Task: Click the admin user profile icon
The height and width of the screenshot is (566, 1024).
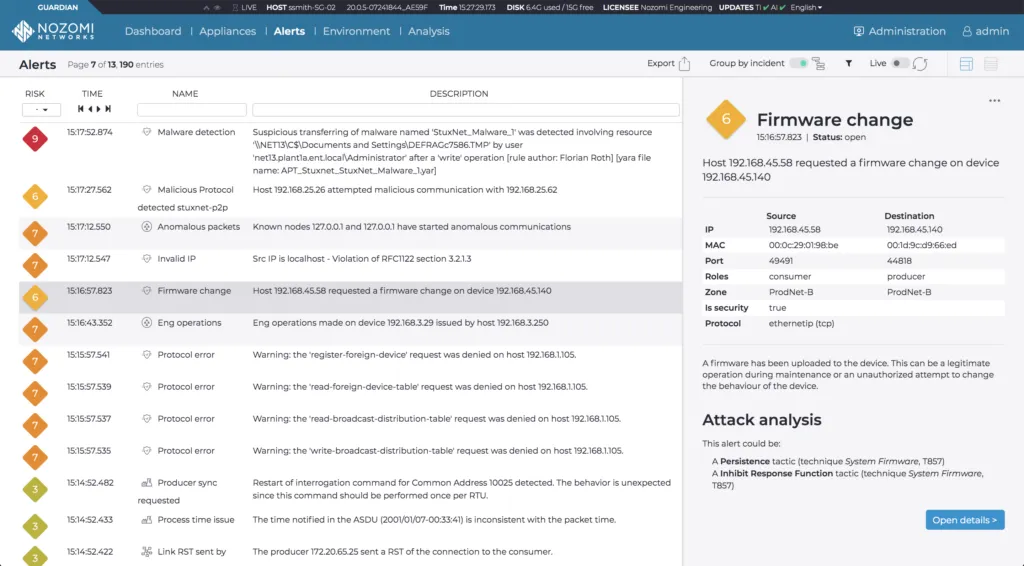Action: click(x=967, y=31)
